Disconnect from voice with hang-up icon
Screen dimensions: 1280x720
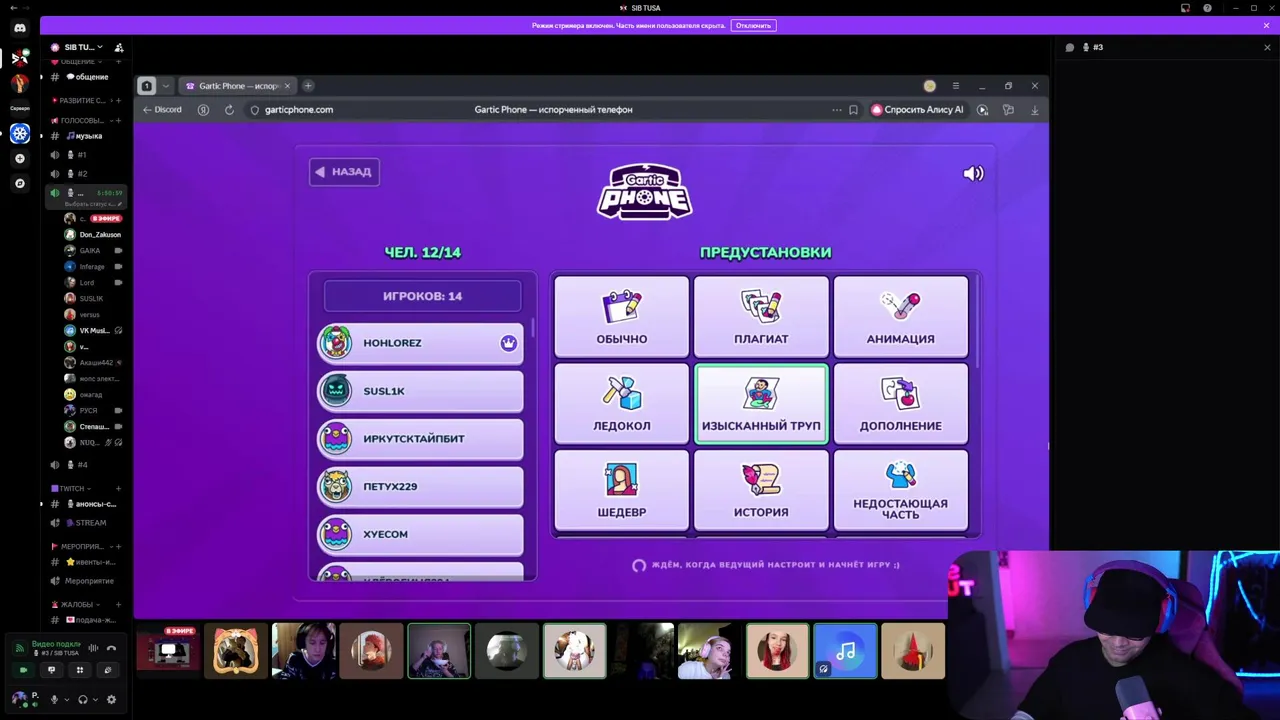111,648
